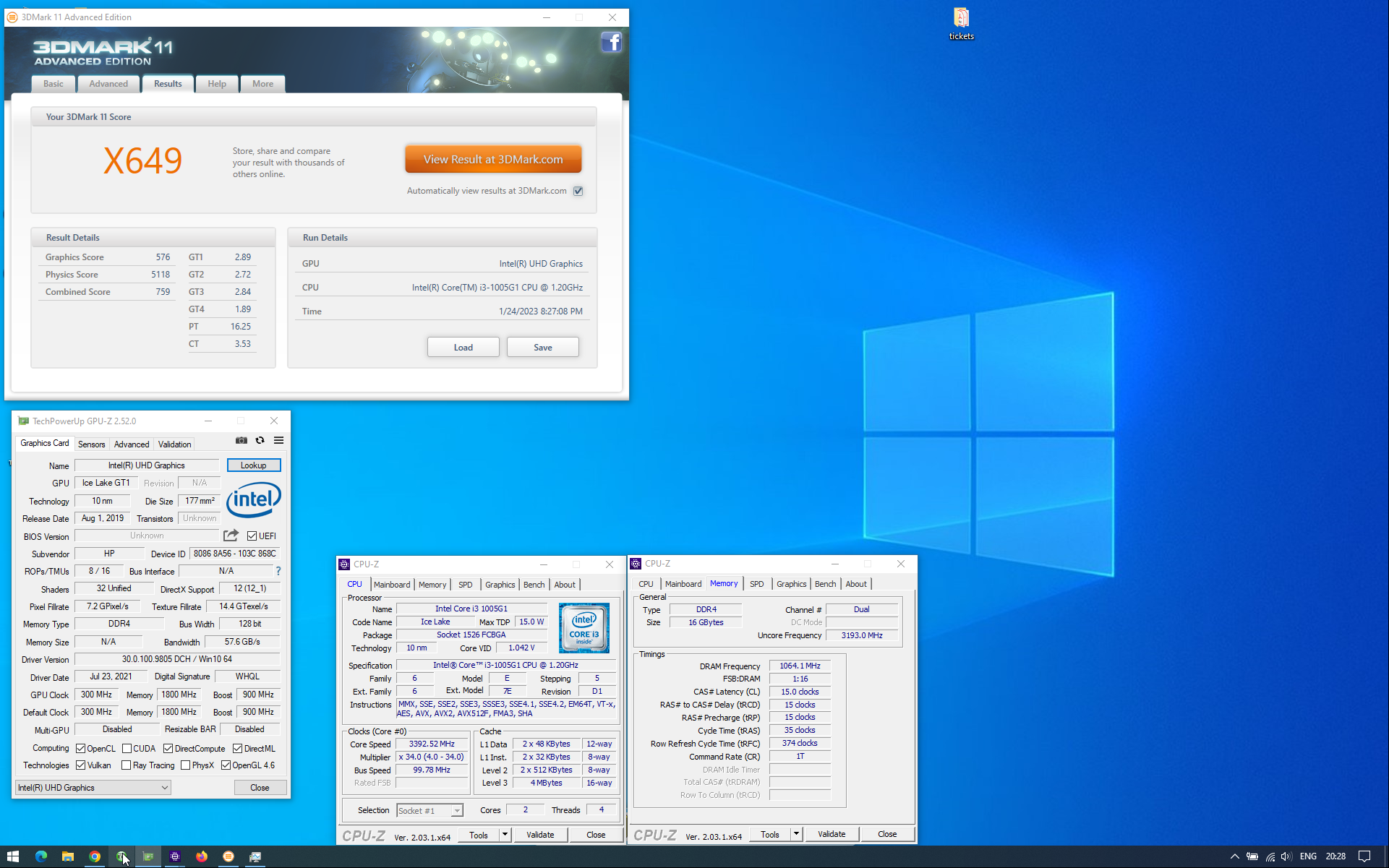Toggle the OpenGL 4.6 checkbox
The image size is (1389, 868).
point(226,765)
